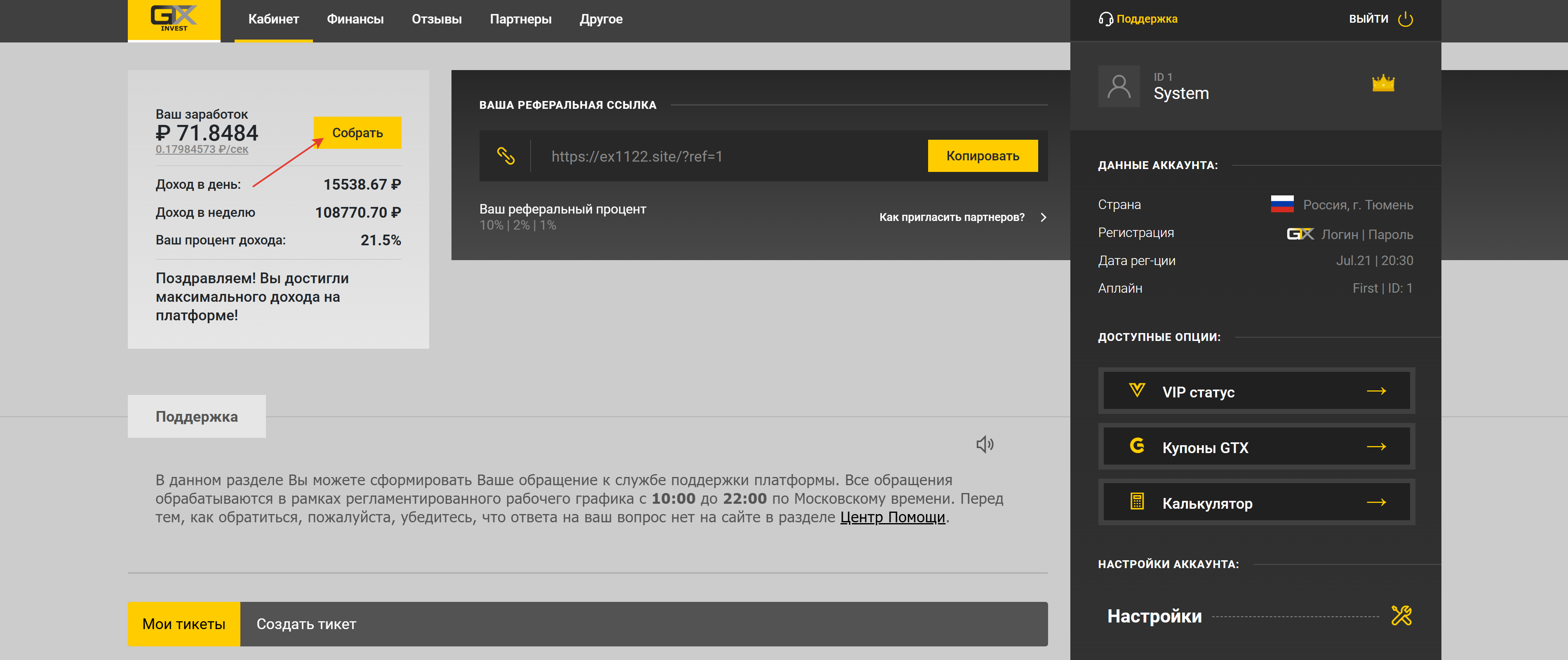
Task: Open the Поддержка link in header
Action: [1147, 19]
